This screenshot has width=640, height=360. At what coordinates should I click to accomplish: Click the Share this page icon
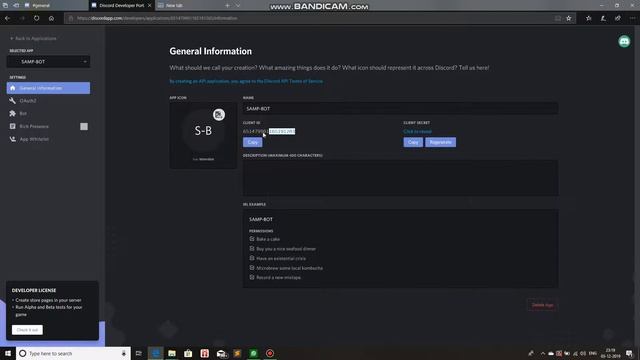pos(618,18)
